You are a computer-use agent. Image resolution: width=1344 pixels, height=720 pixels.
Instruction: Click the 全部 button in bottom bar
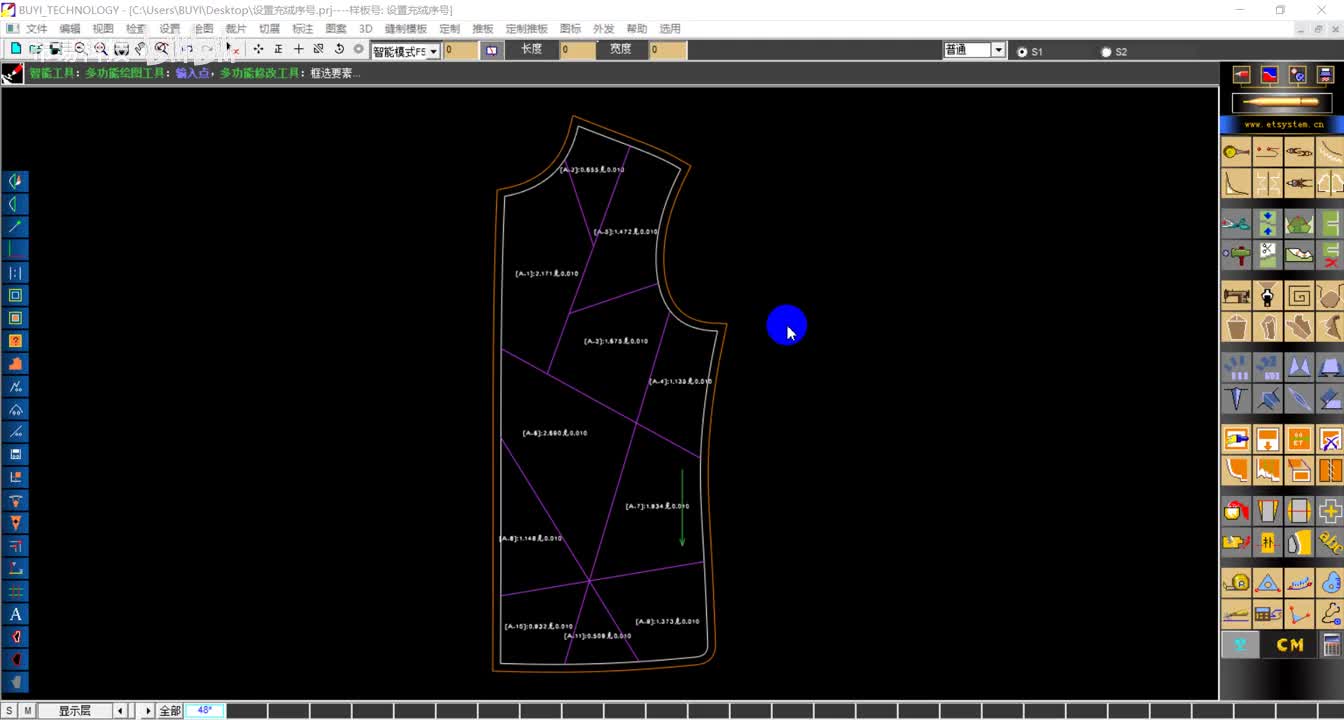click(x=170, y=711)
